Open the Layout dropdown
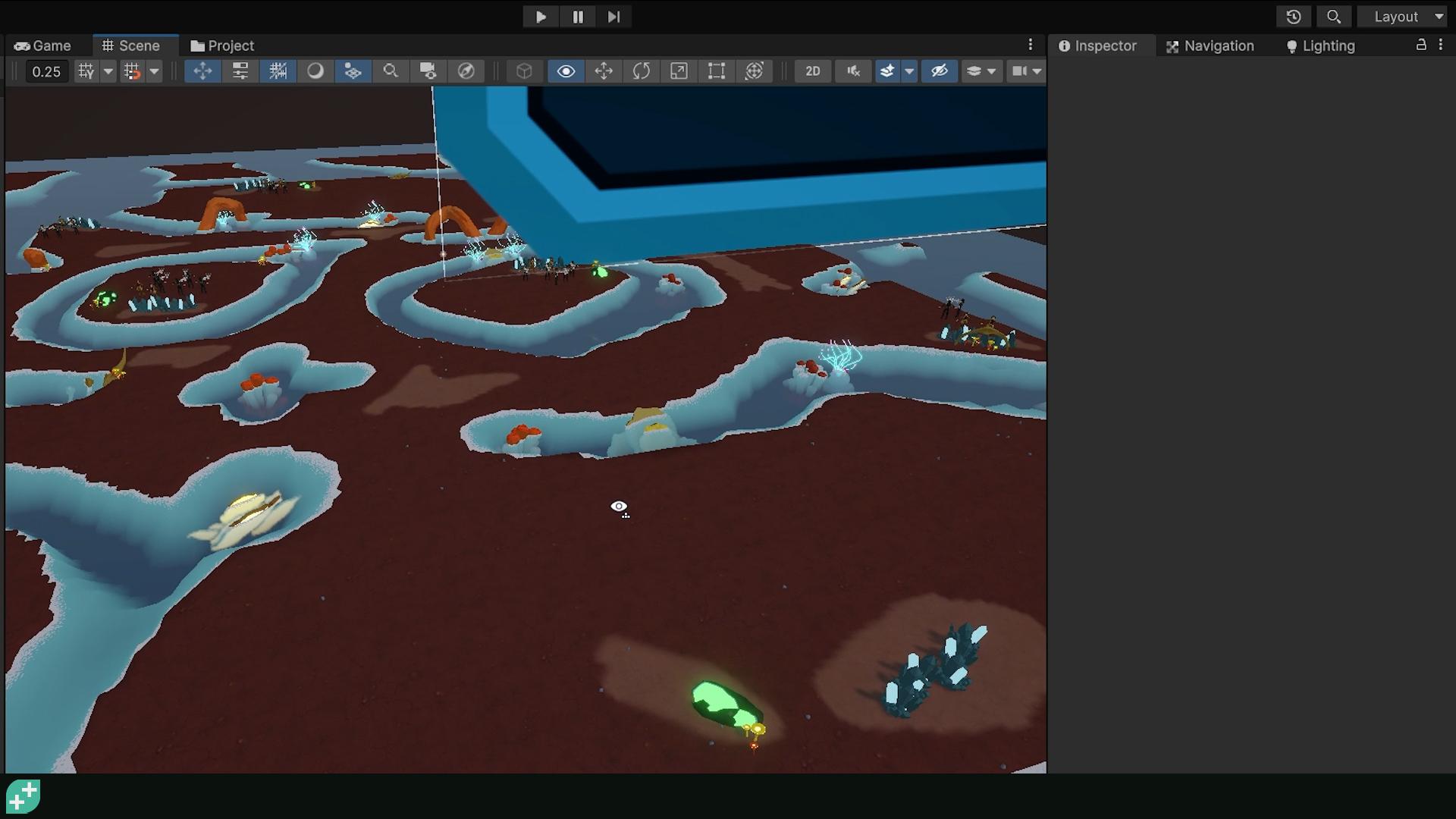The image size is (1456, 819). (1402, 16)
